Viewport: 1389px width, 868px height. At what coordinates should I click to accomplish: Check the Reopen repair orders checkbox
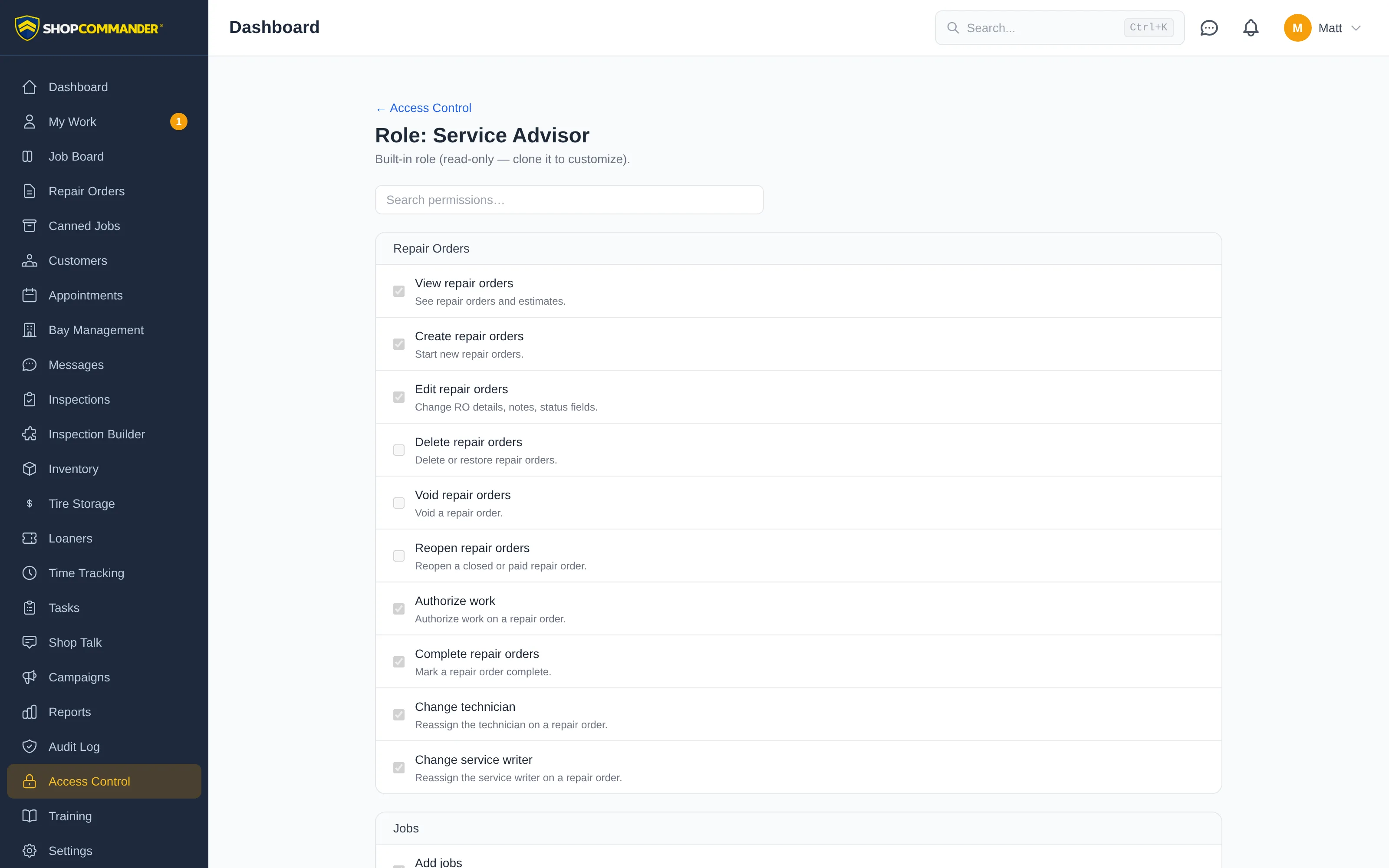(x=399, y=556)
